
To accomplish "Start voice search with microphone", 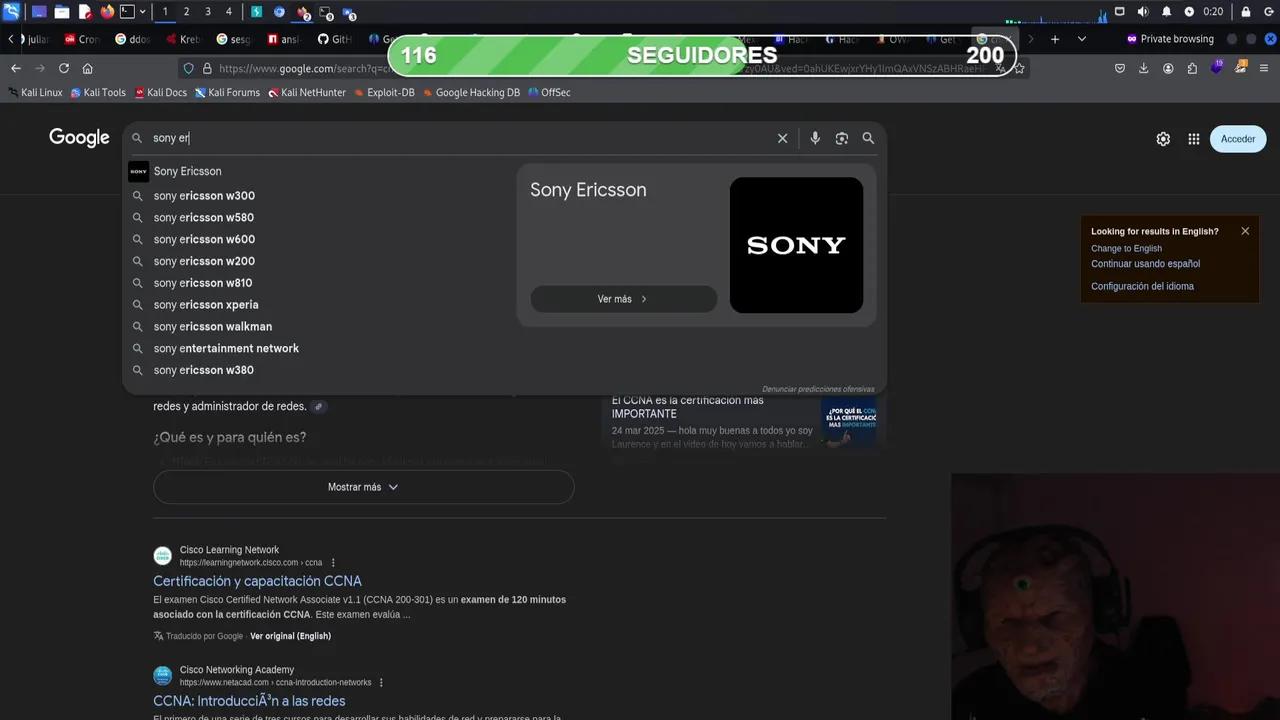I will [x=815, y=138].
